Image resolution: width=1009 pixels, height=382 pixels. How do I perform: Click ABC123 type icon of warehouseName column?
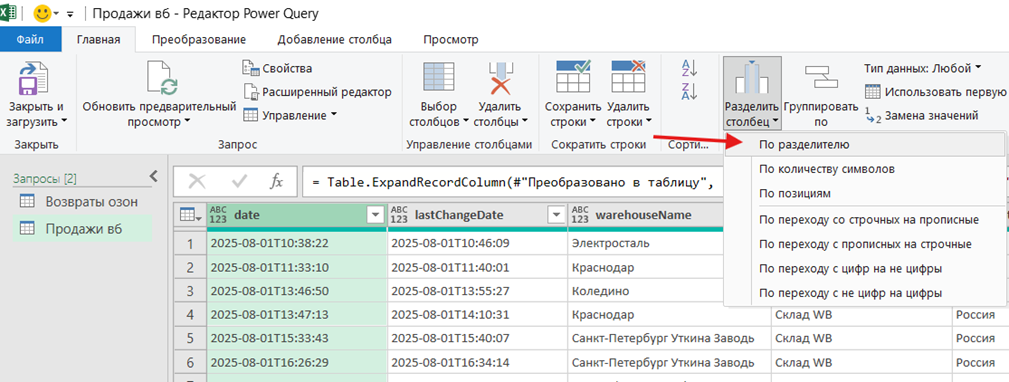580,215
